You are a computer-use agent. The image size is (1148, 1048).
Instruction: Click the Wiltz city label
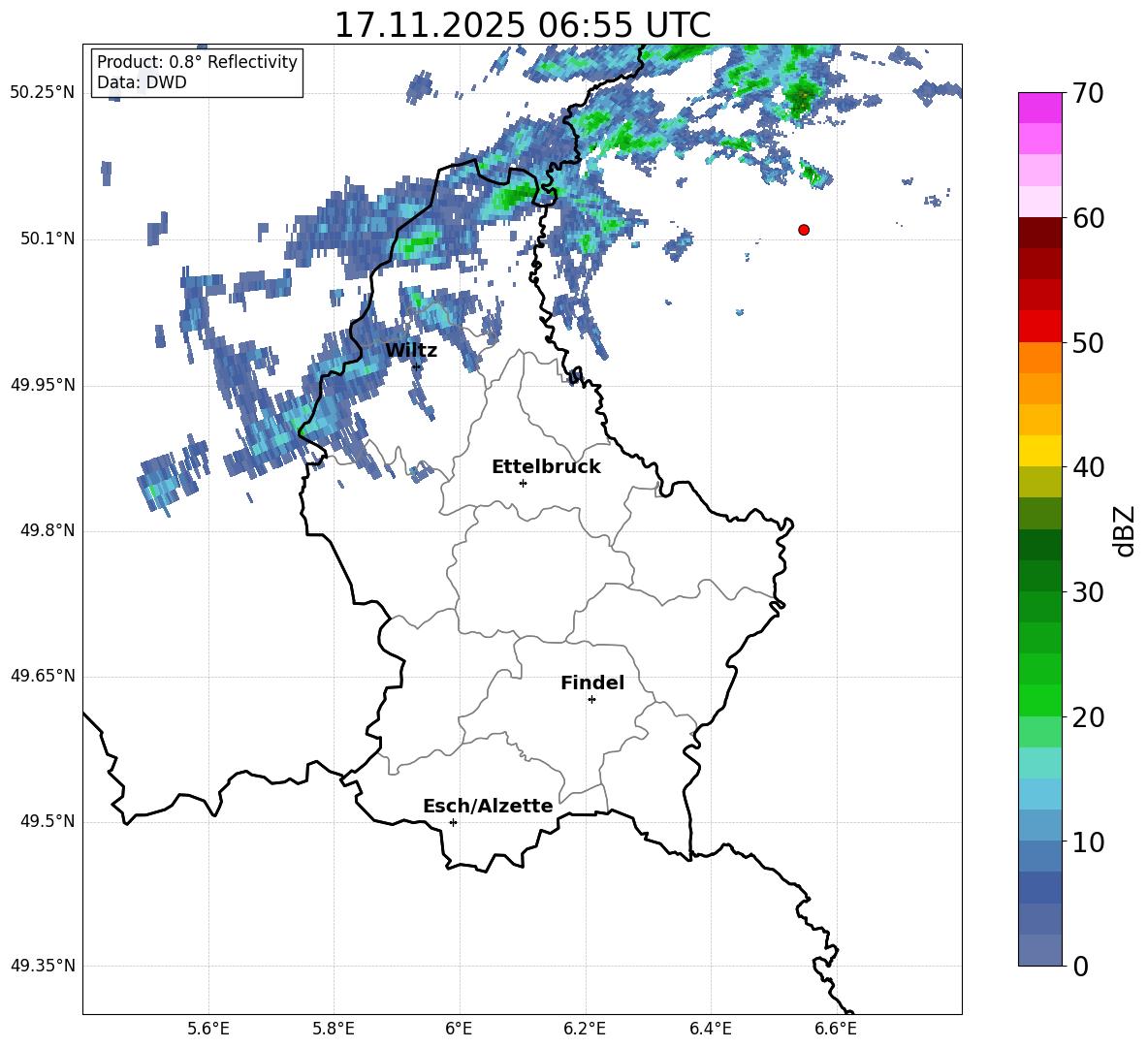(411, 351)
